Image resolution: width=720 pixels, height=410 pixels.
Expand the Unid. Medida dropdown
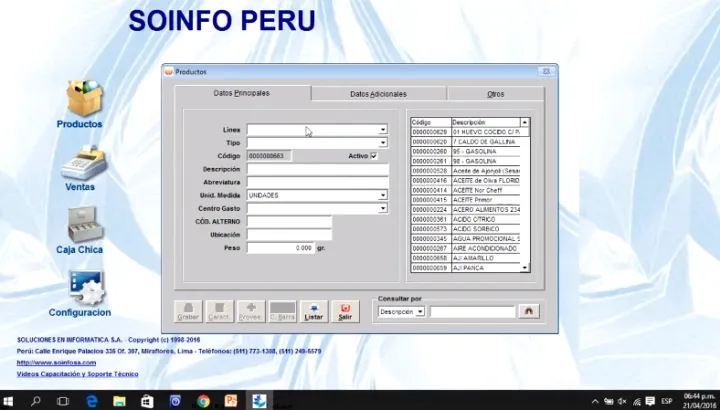pyautogui.click(x=382, y=196)
